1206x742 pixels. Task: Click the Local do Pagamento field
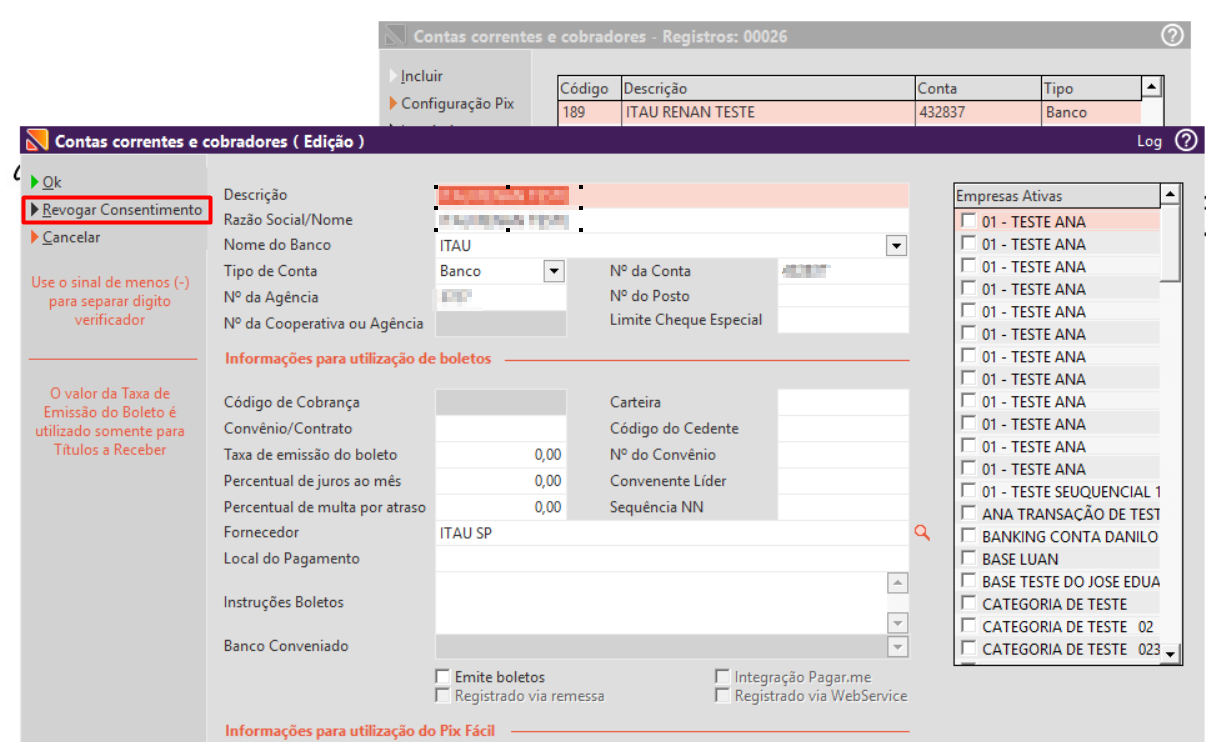[672, 558]
